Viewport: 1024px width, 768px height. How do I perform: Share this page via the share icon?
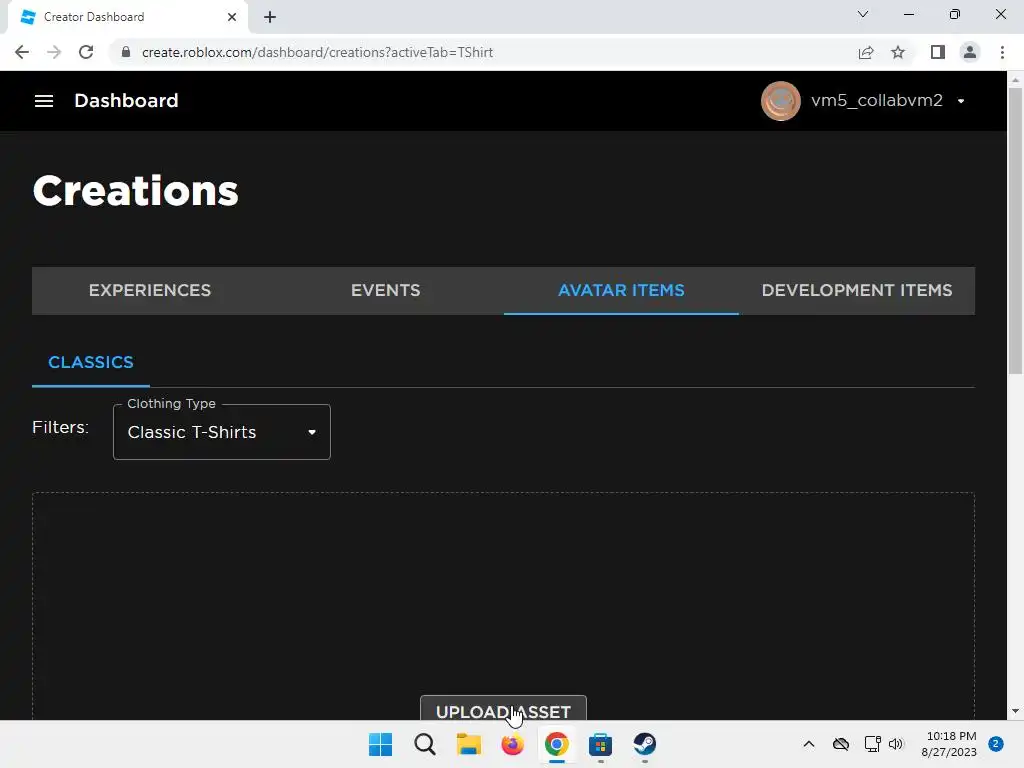click(866, 52)
